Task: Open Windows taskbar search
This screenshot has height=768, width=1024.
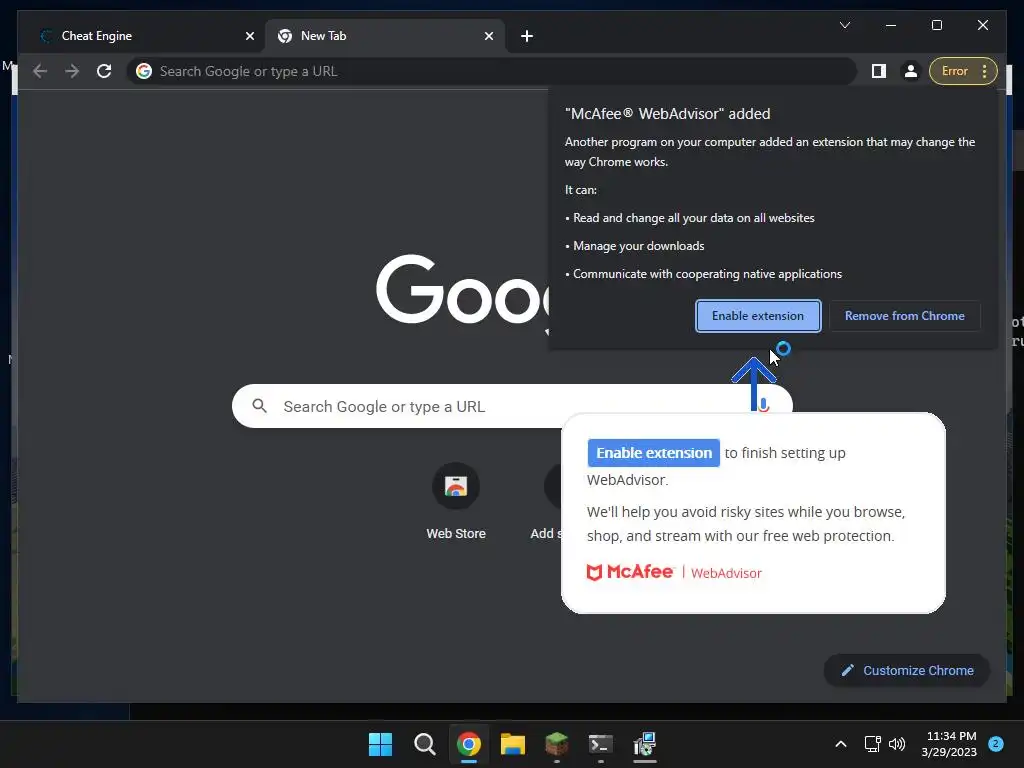Action: point(424,744)
